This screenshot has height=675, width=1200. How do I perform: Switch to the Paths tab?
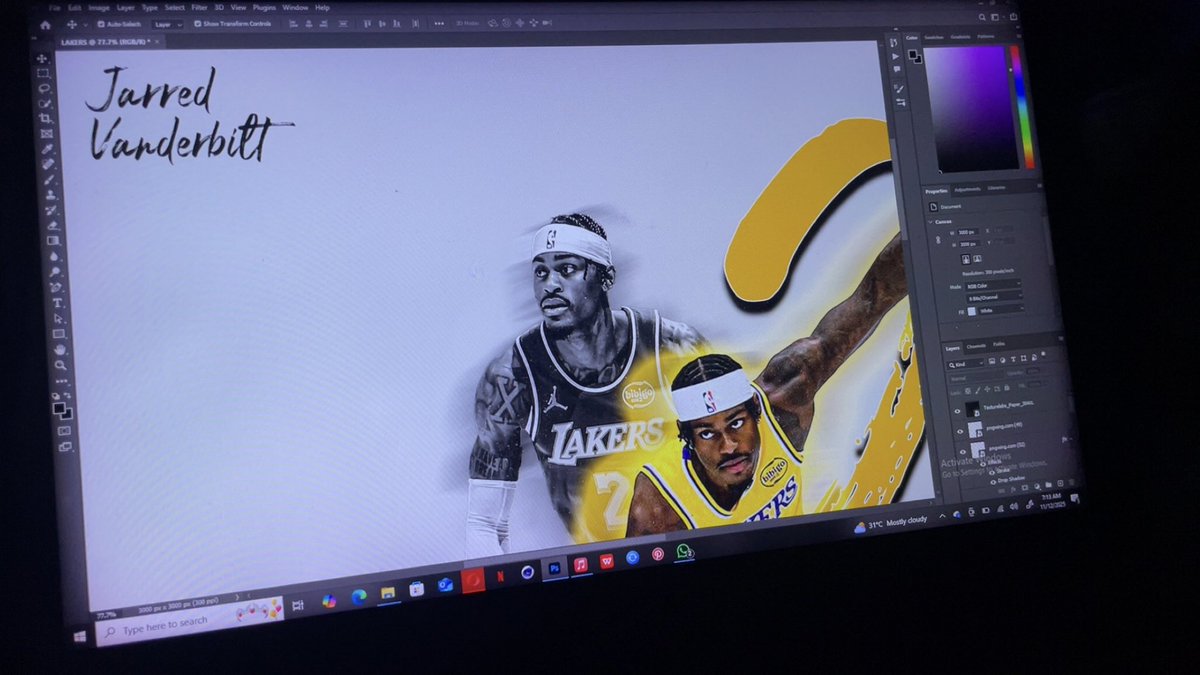click(x=999, y=344)
